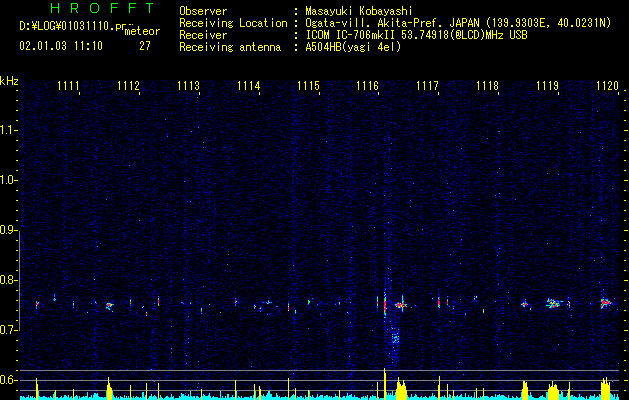Click the meteor label
This screenshot has height=400, width=629.
click(142, 31)
